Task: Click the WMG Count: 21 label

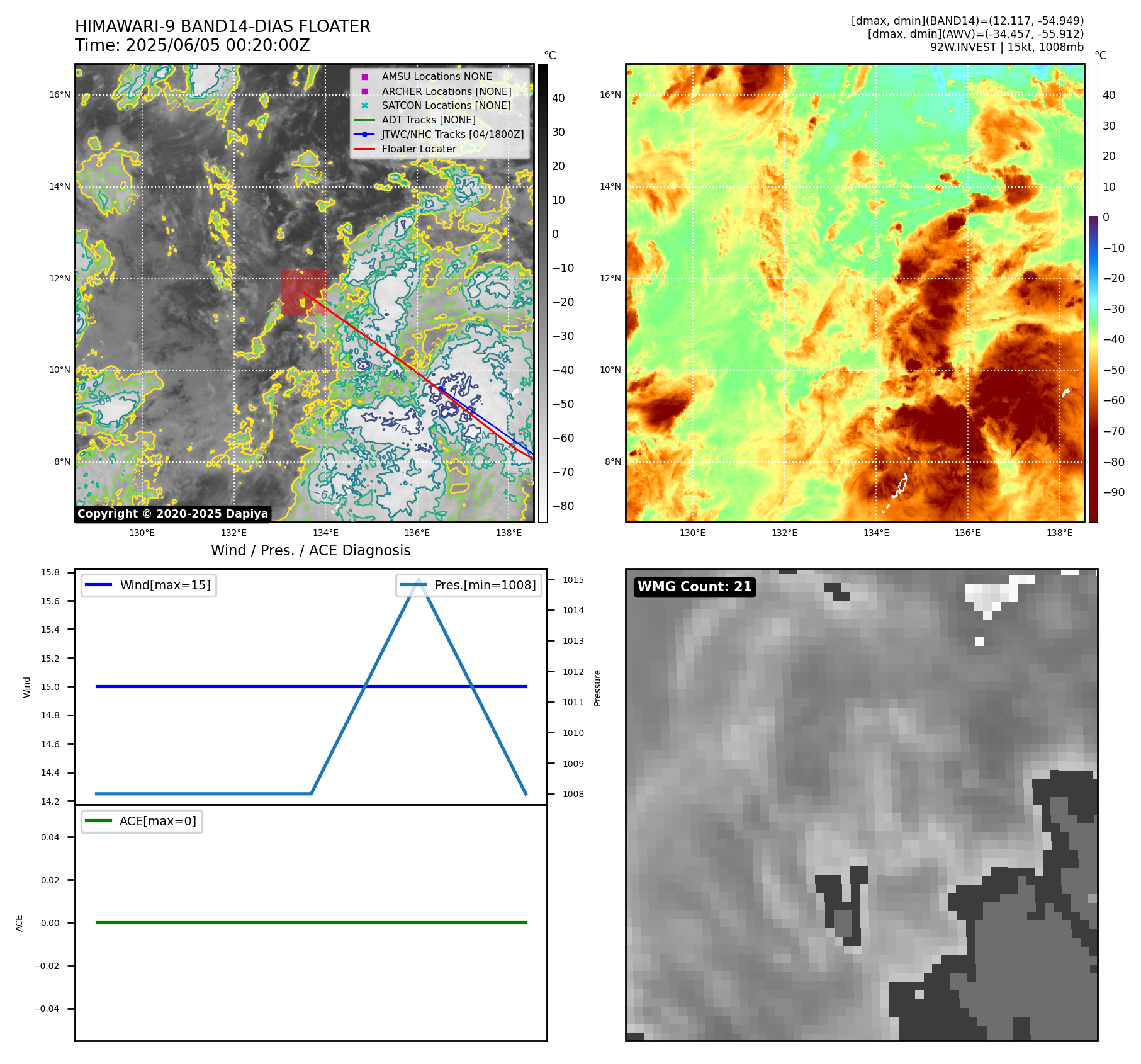Action: click(x=694, y=587)
